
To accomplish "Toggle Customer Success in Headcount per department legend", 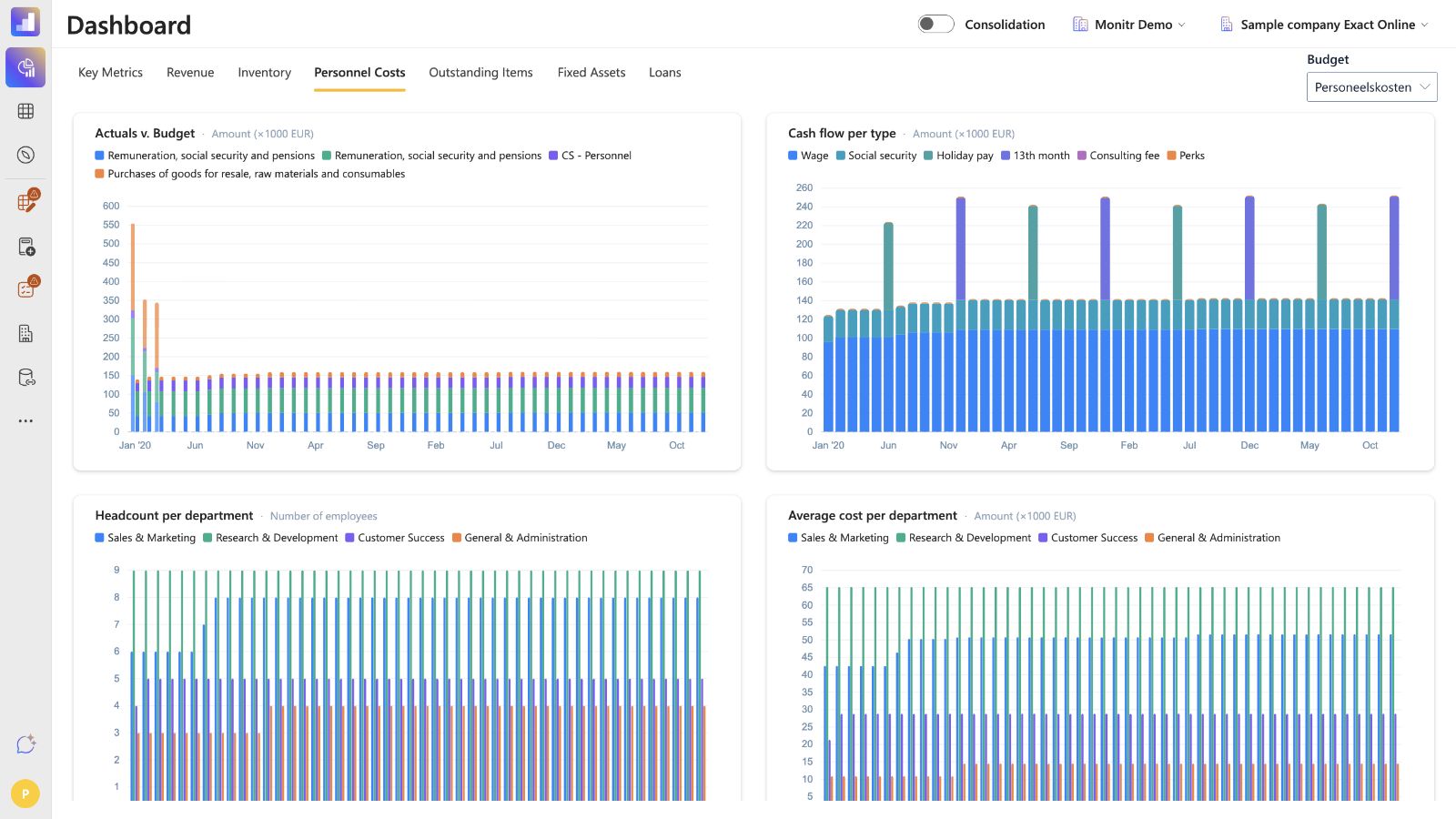I will [395, 538].
